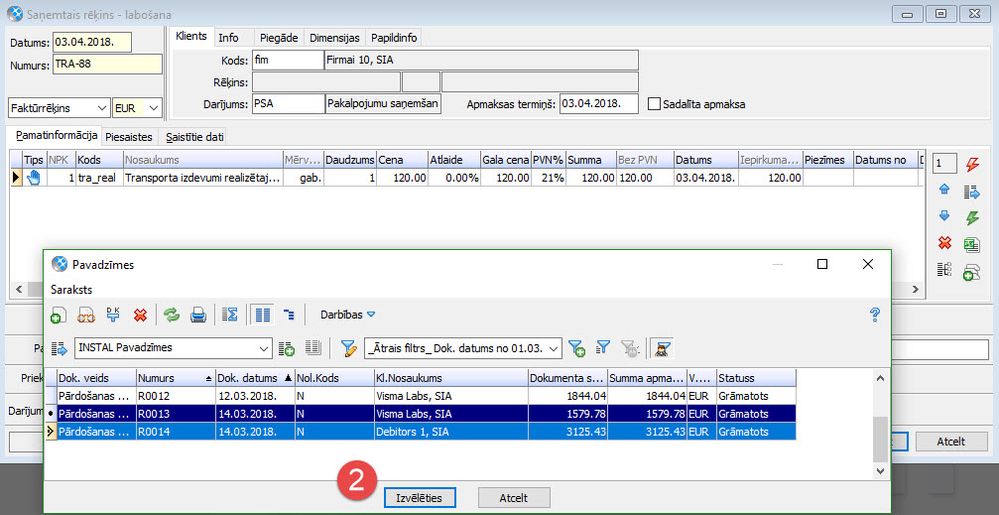This screenshot has width=999, height=515.
Task: Click the red X delete icon in Pavadzīmes toolbar
Action: click(140, 315)
